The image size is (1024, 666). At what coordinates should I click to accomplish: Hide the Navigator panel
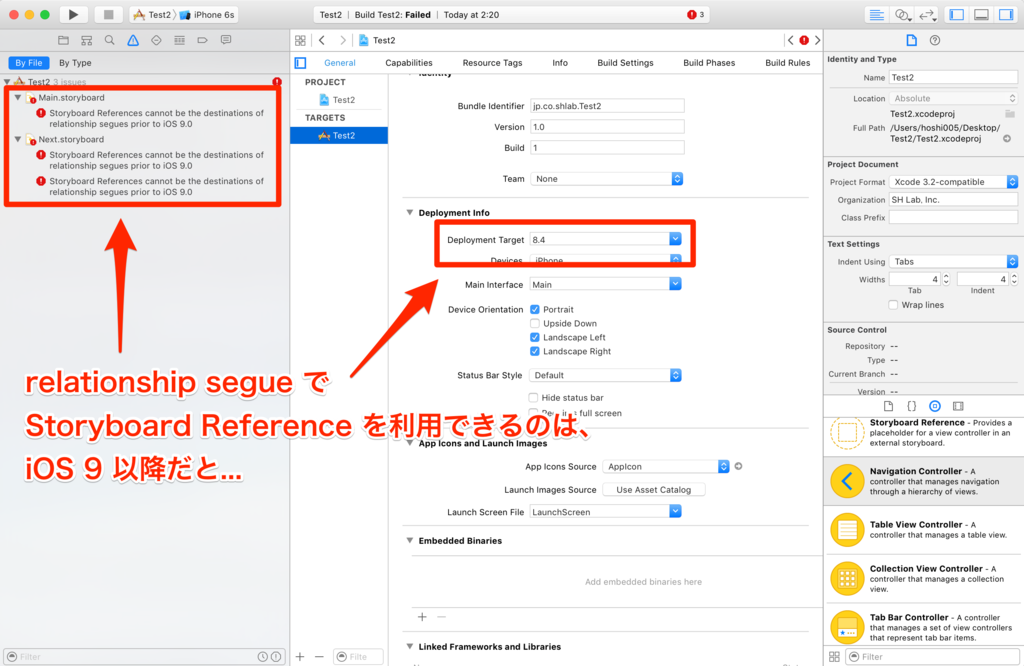[x=957, y=14]
